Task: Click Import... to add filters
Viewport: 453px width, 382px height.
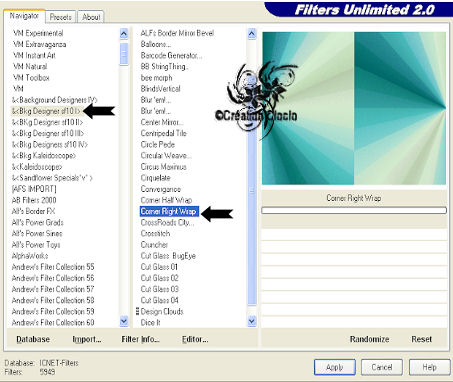Action: pyautogui.click(x=87, y=339)
